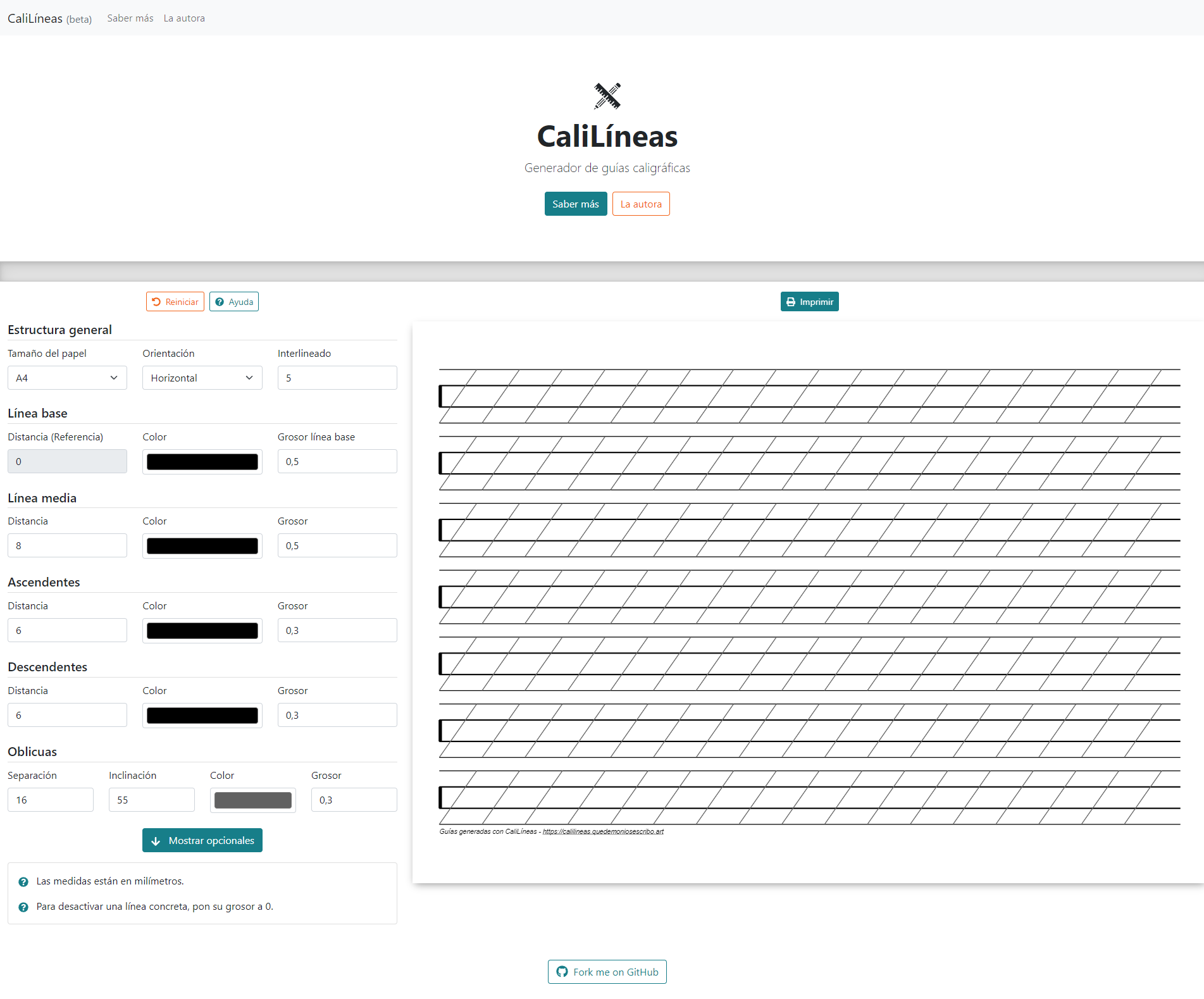Click the GitHub octocat icon

click(562, 972)
